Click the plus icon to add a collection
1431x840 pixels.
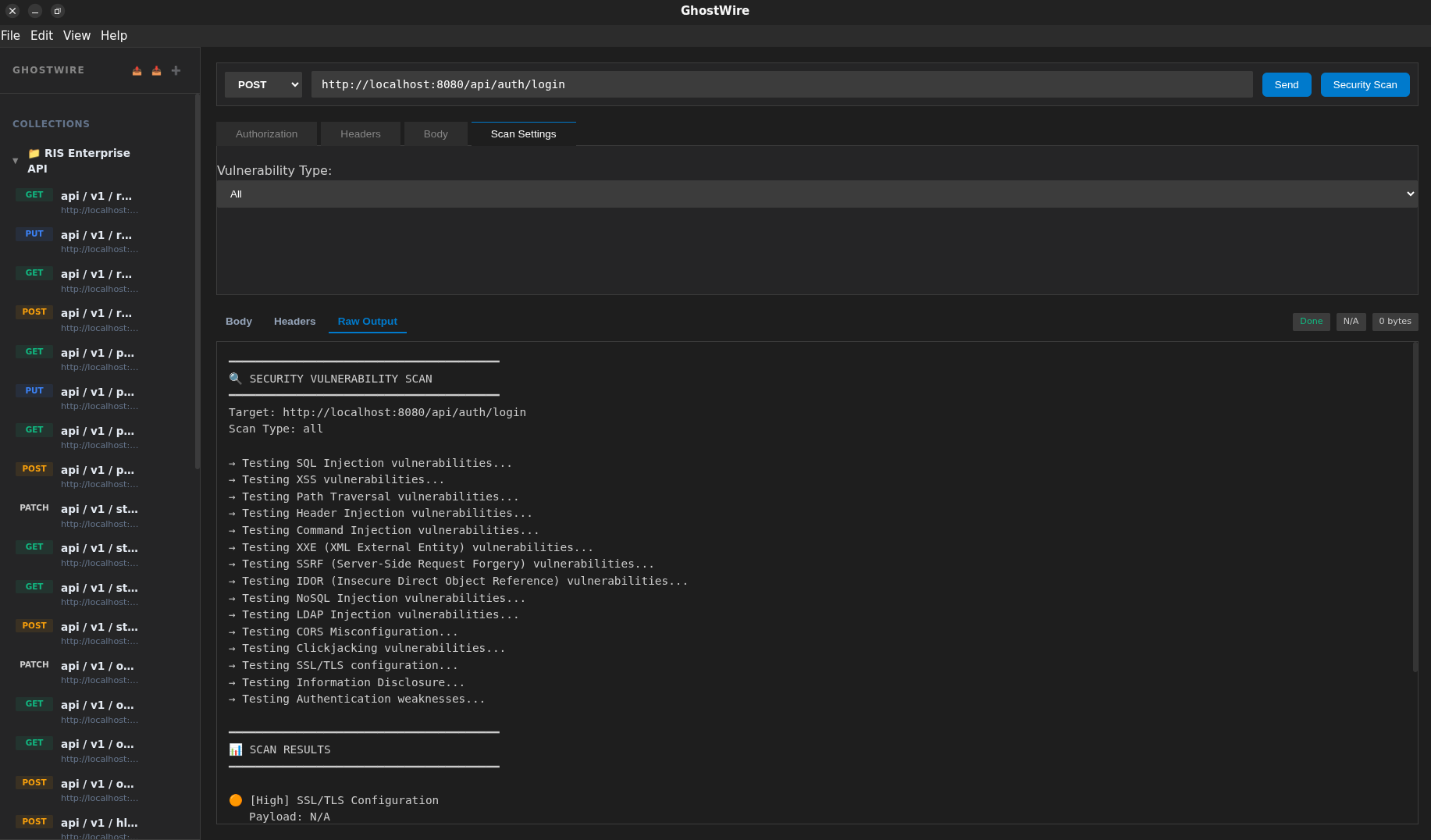(176, 71)
